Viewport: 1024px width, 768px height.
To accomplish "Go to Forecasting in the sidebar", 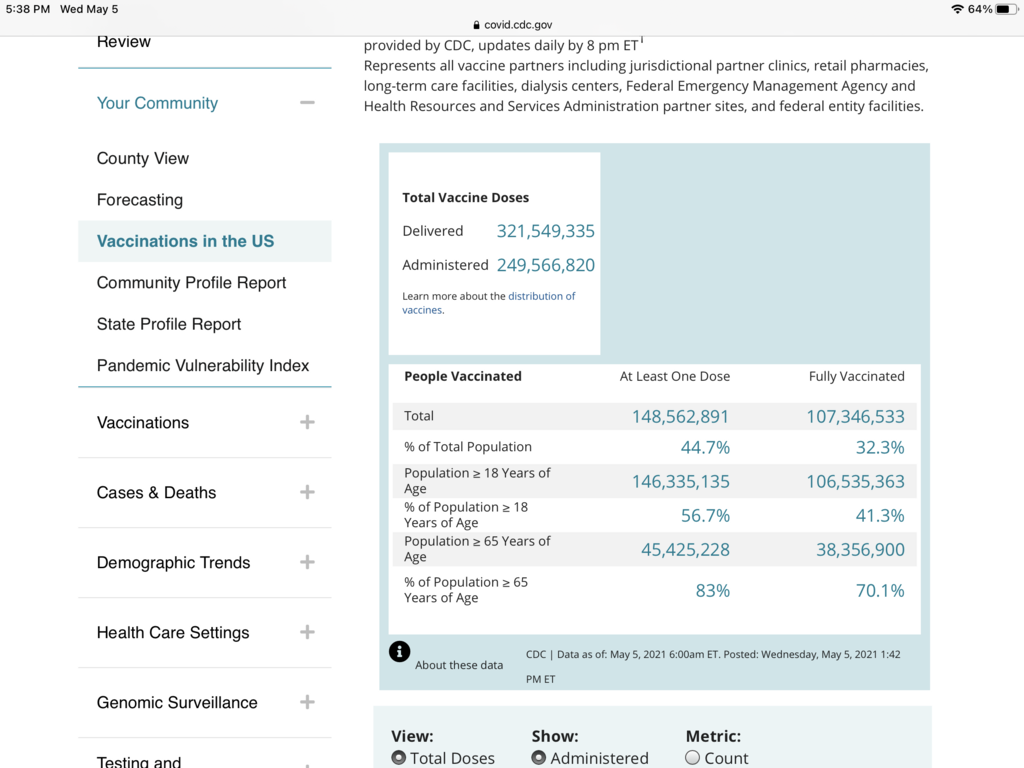I will pos(140,200).
